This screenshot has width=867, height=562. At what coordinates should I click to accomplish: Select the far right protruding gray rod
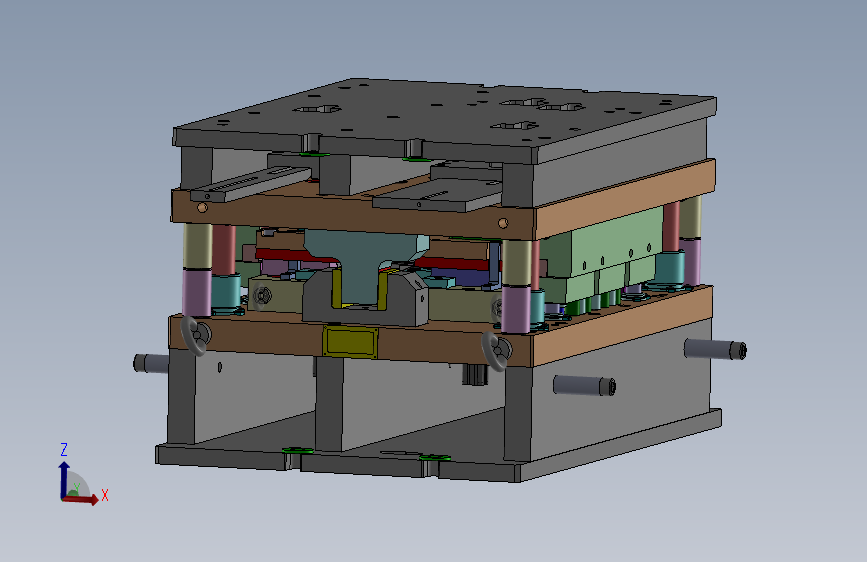click(x=716, y=349)
